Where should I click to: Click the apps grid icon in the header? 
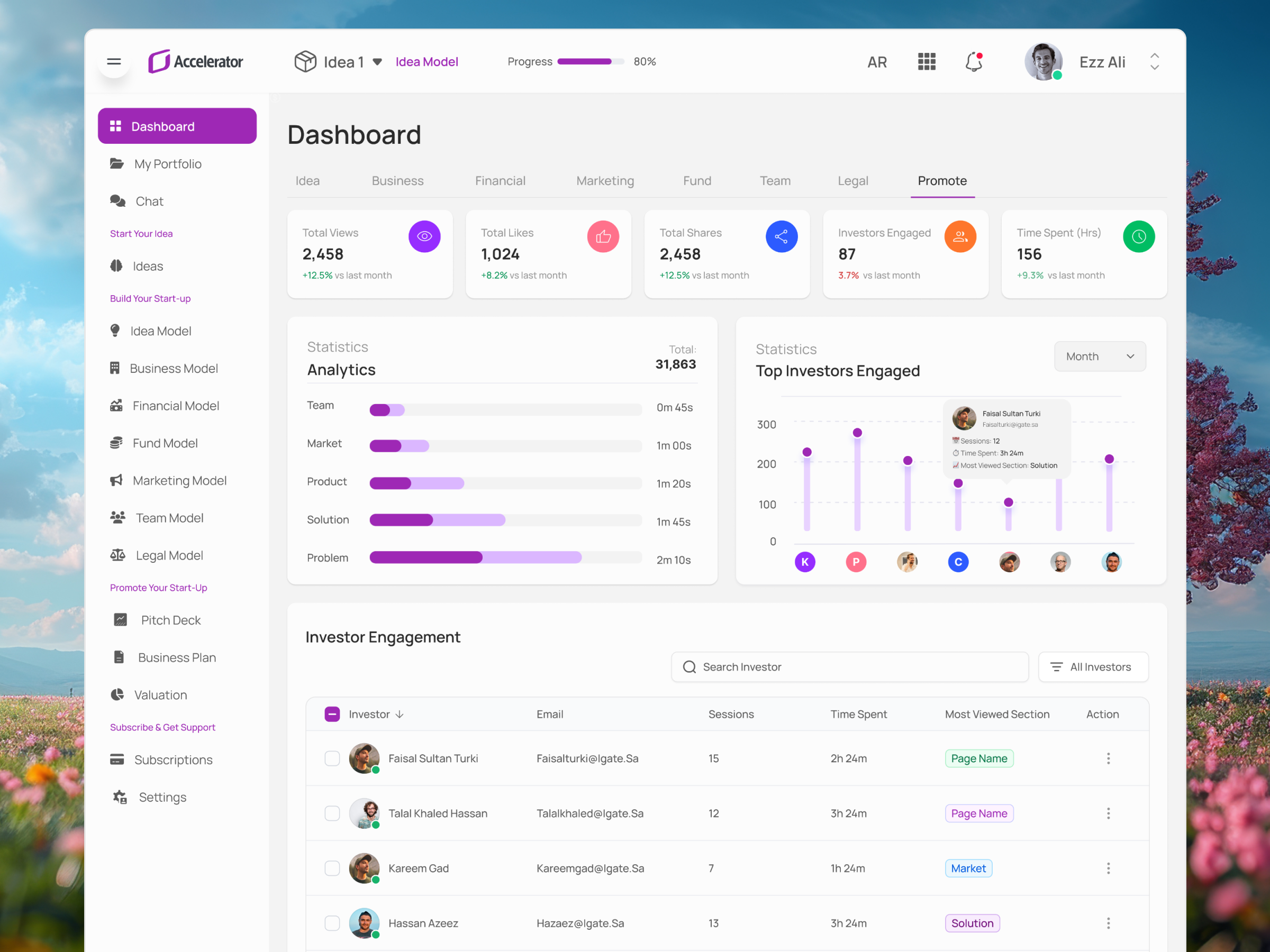point(926,61)
